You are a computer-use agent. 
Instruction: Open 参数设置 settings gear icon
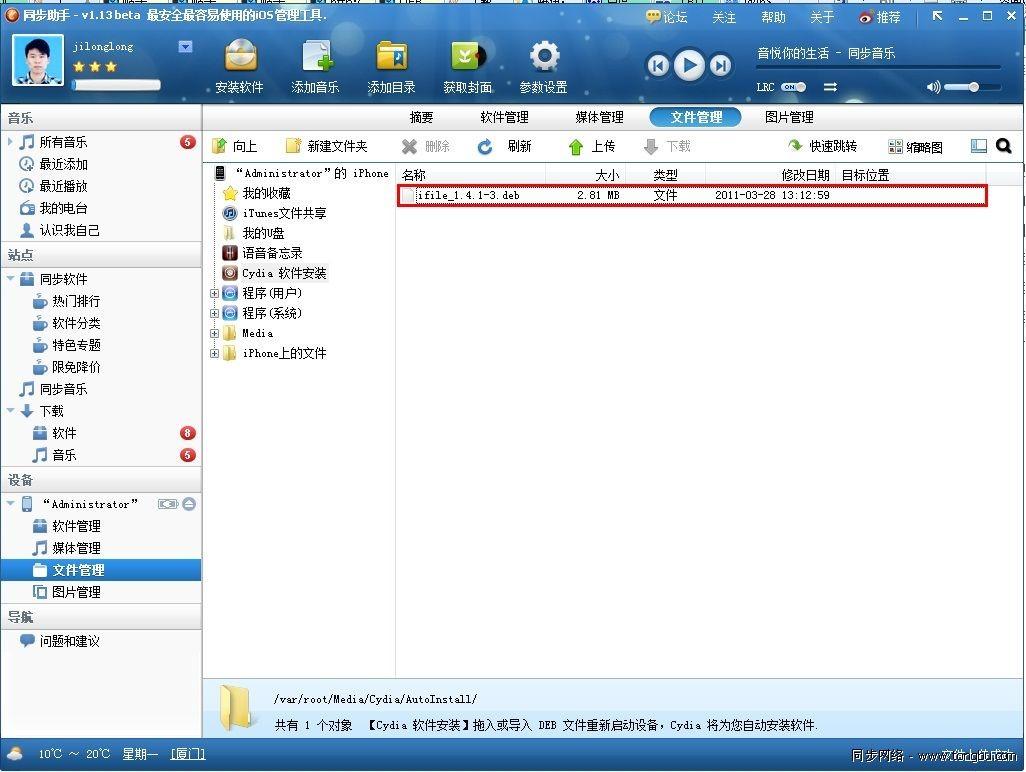pyautogui.click(x=544, y=56)
